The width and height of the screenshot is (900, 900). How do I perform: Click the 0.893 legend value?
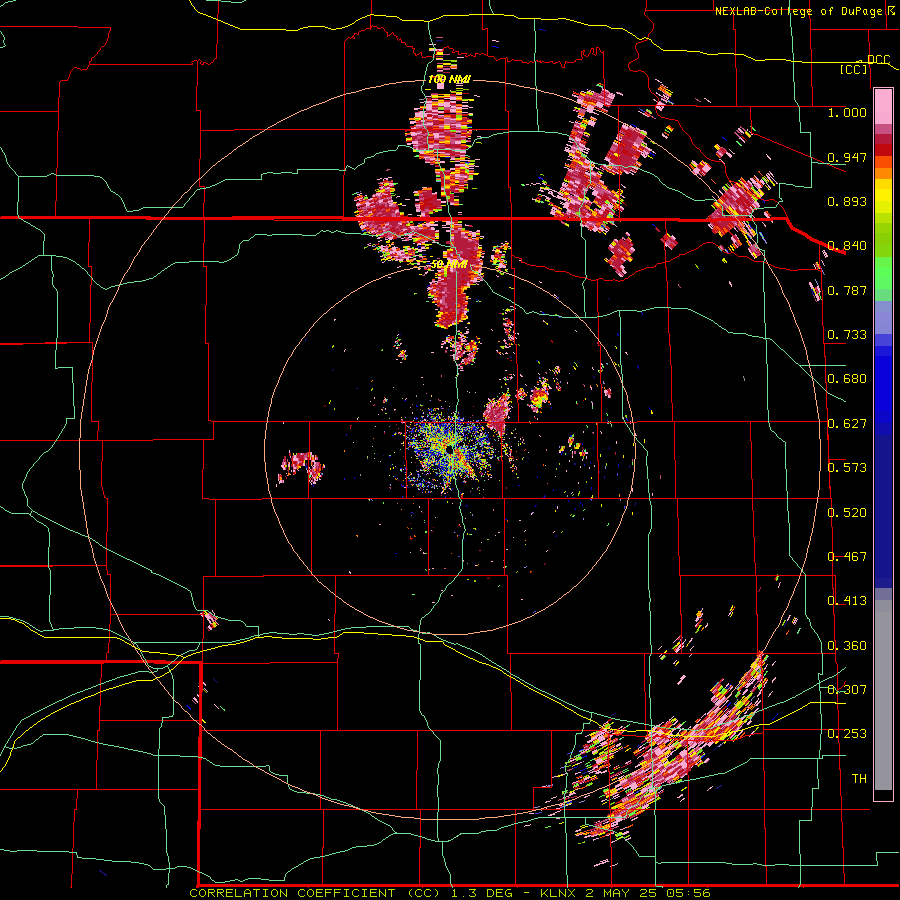pos(847,201)
